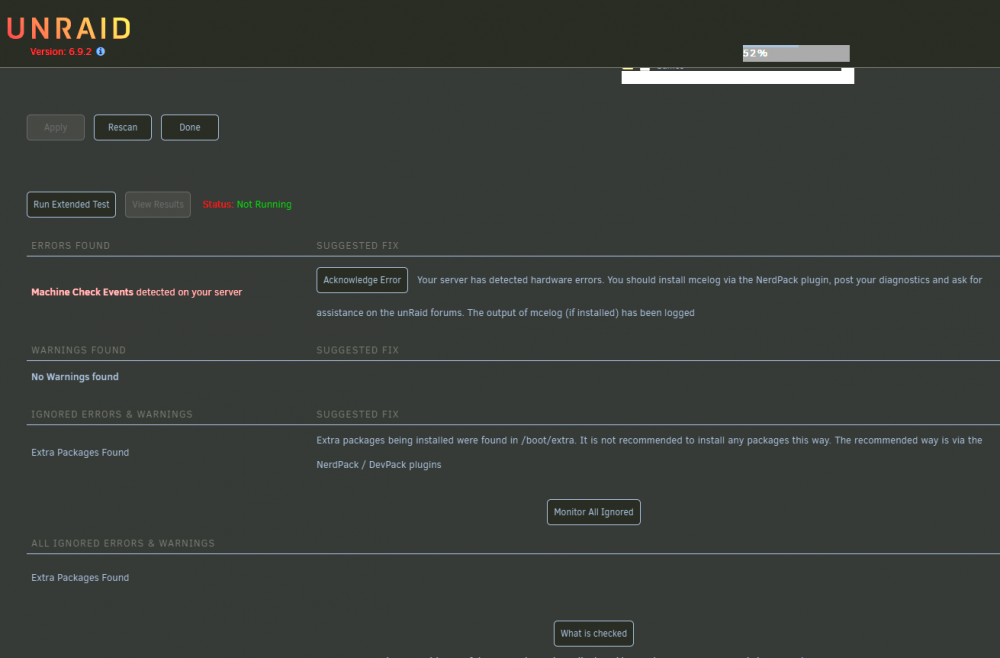This screenshot has height=658, width=1000.
Task: Click Monitor All Ignored button
Action: tap(593, 512)
